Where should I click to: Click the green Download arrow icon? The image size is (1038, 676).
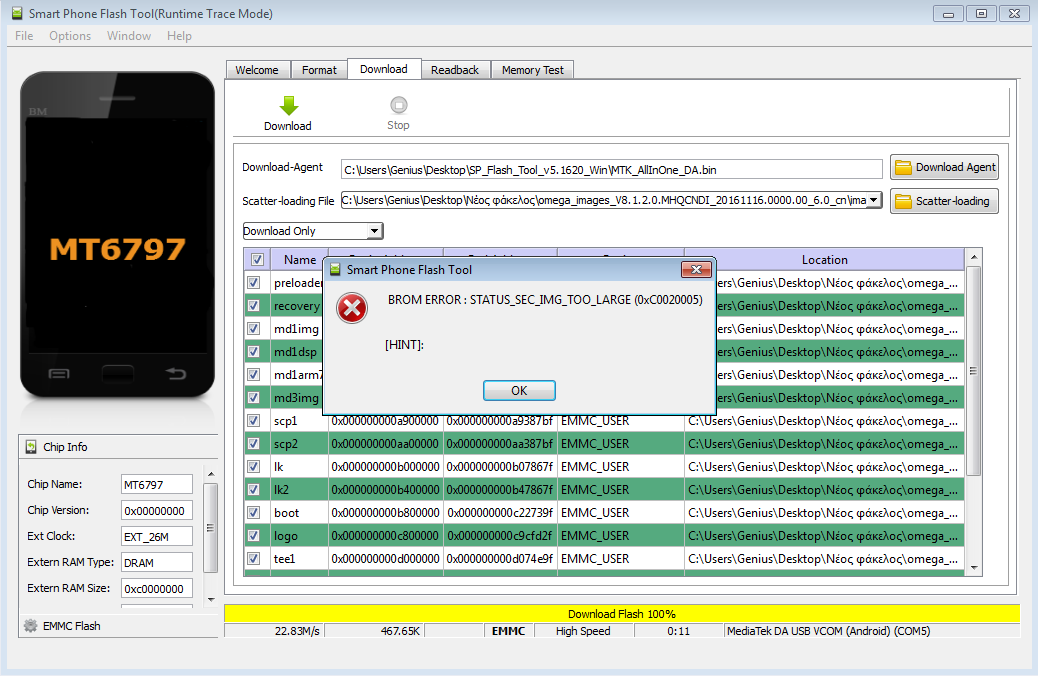[x=288, y=106]
